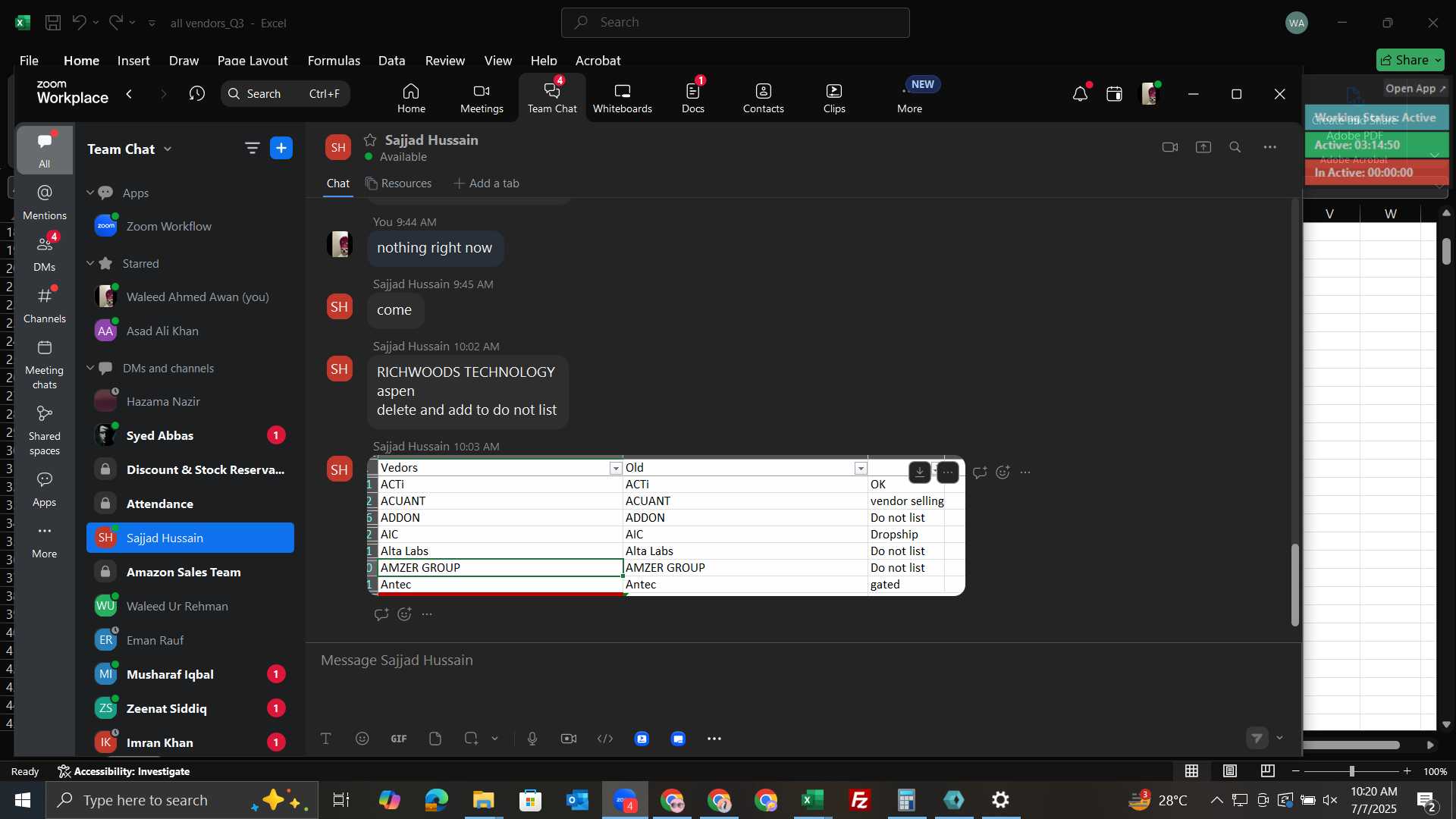
Task: Star the Sajjad Hussain chat
Action: [x=370, y=140]
